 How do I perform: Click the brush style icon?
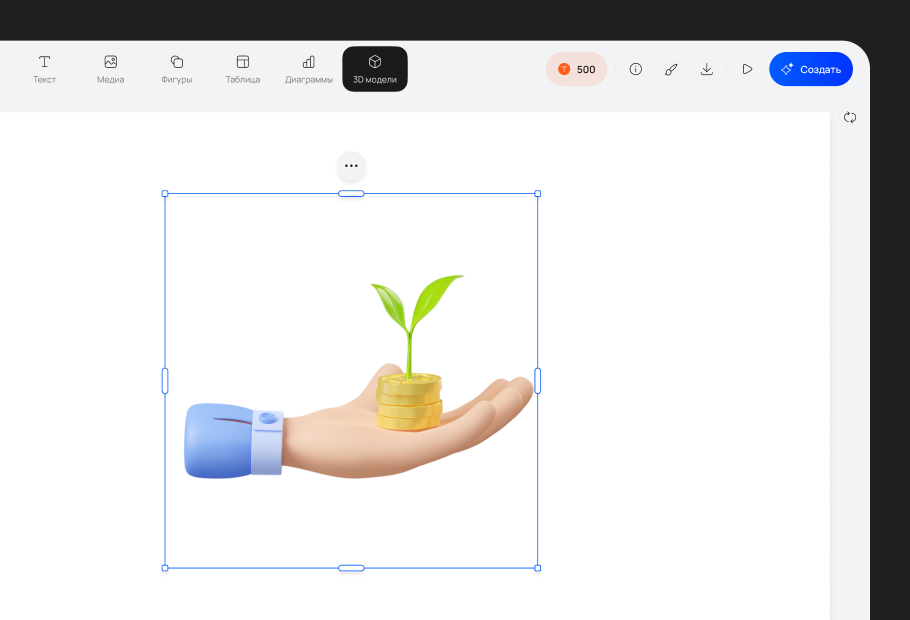coord(671,69)
